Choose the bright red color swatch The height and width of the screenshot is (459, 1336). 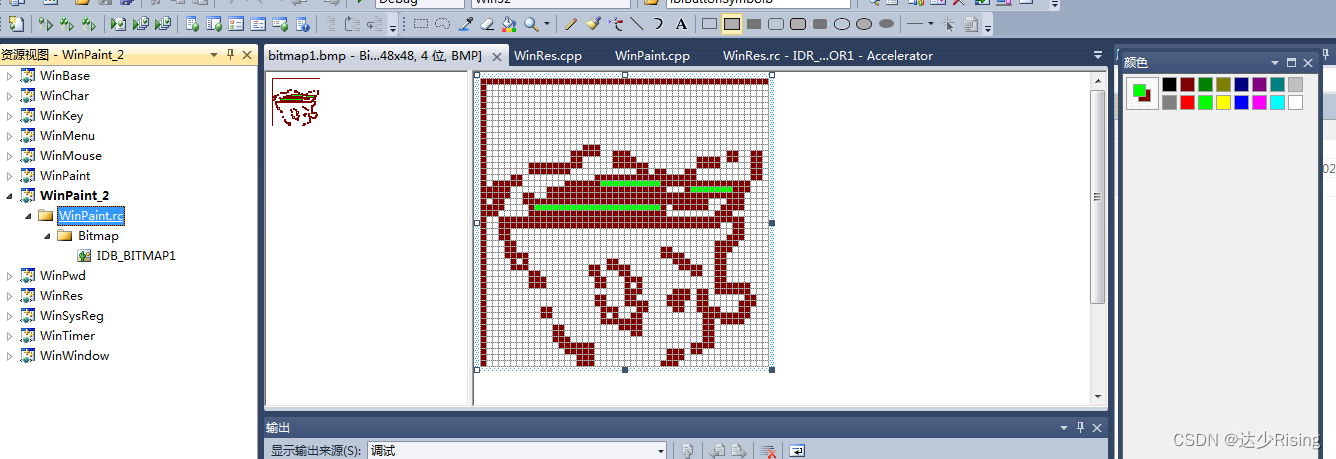click(1187, 102)
